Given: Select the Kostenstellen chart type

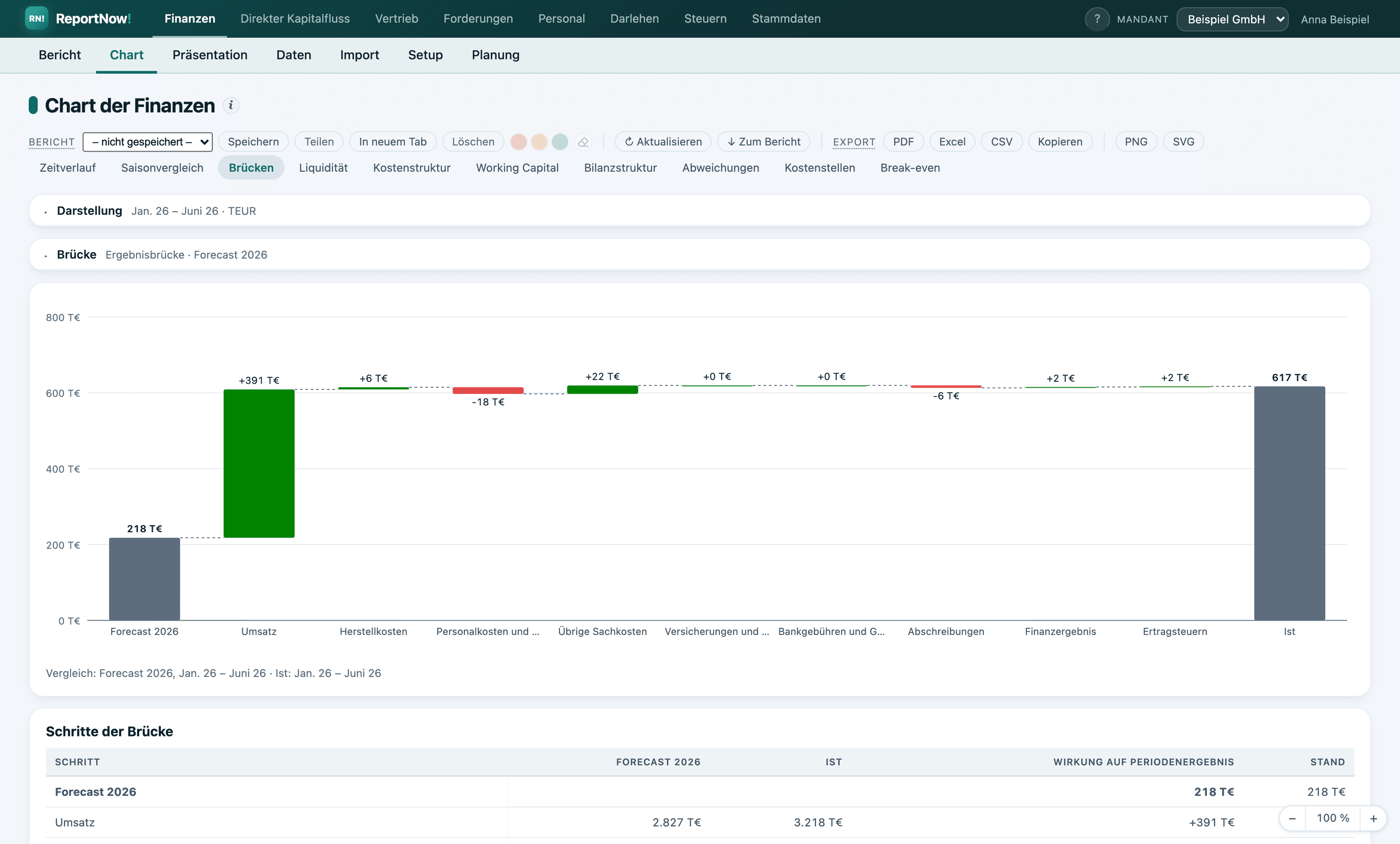Looking at the screenshot, I should tap(819, 168).
